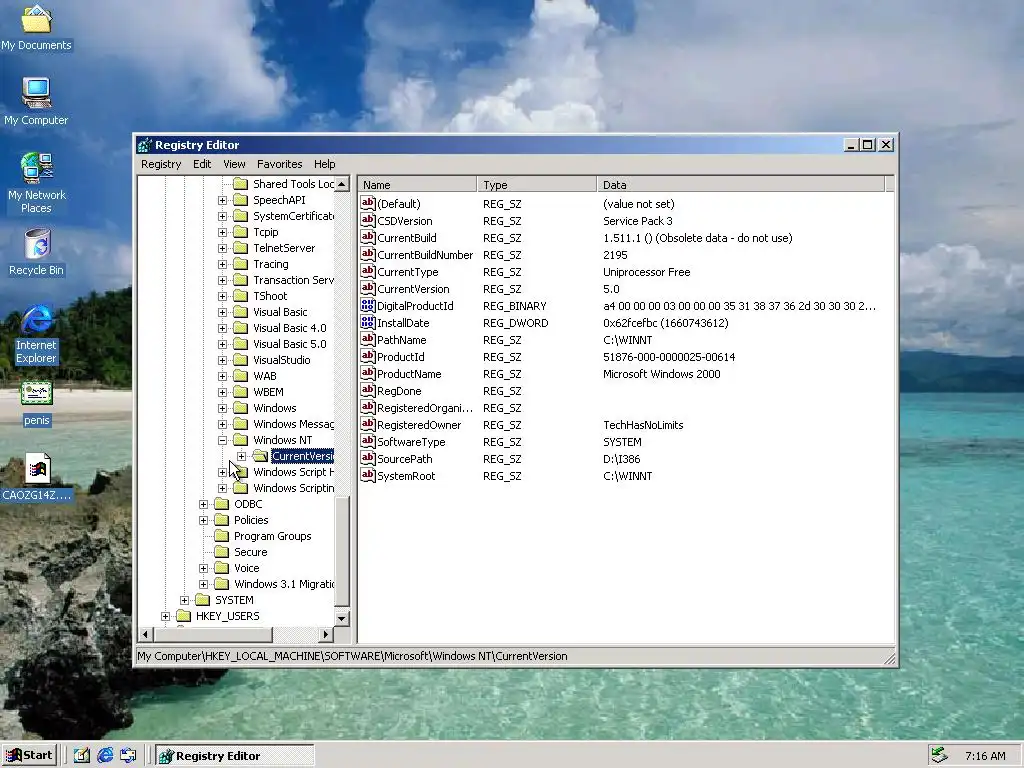Select the PathName value name

click(402, 340)
